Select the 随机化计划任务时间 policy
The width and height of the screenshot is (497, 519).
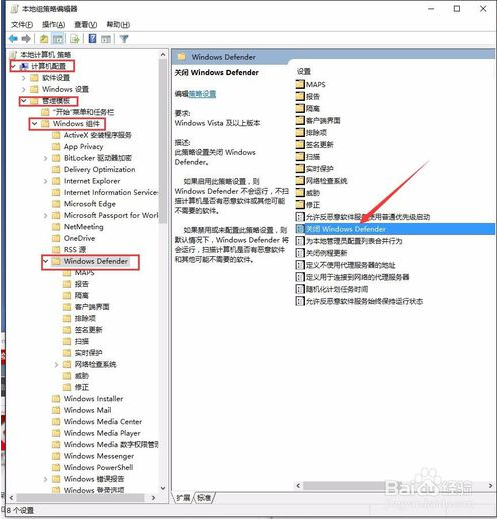pyautogui.click(x=332, y=289)
